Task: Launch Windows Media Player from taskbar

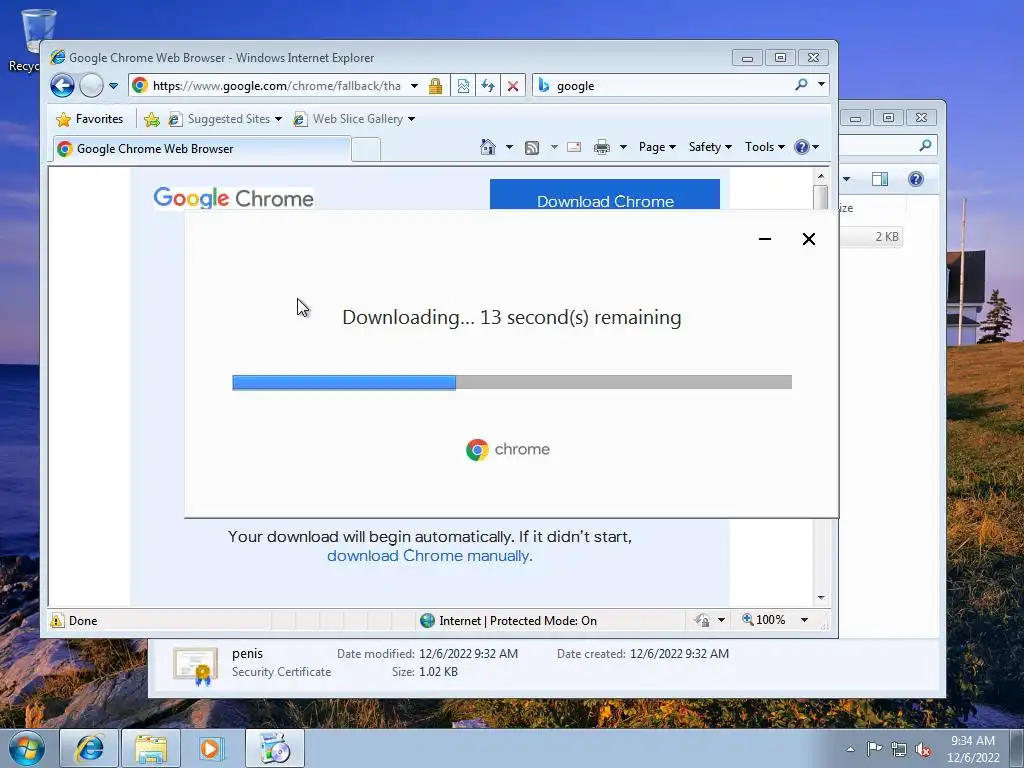Action: 211,748
